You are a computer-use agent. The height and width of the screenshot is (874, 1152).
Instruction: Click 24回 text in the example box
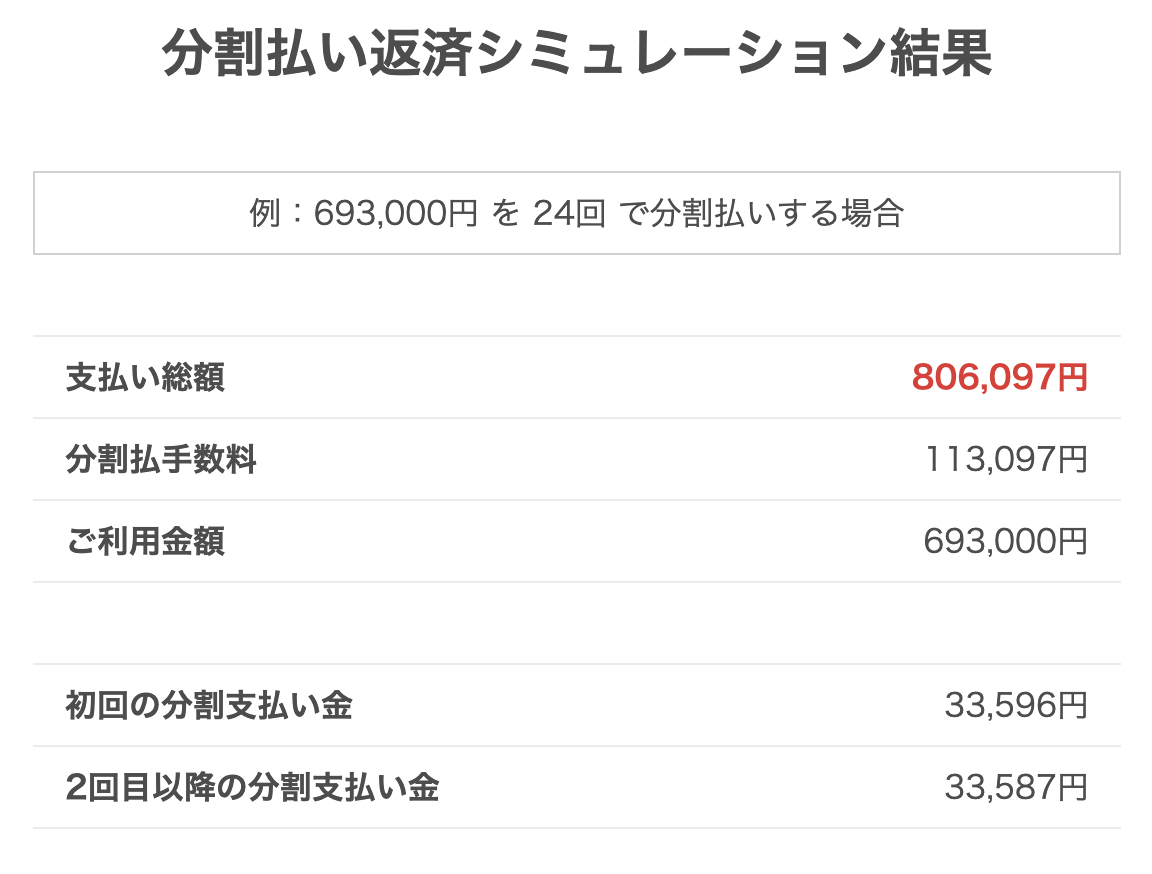tap(569, 214)
